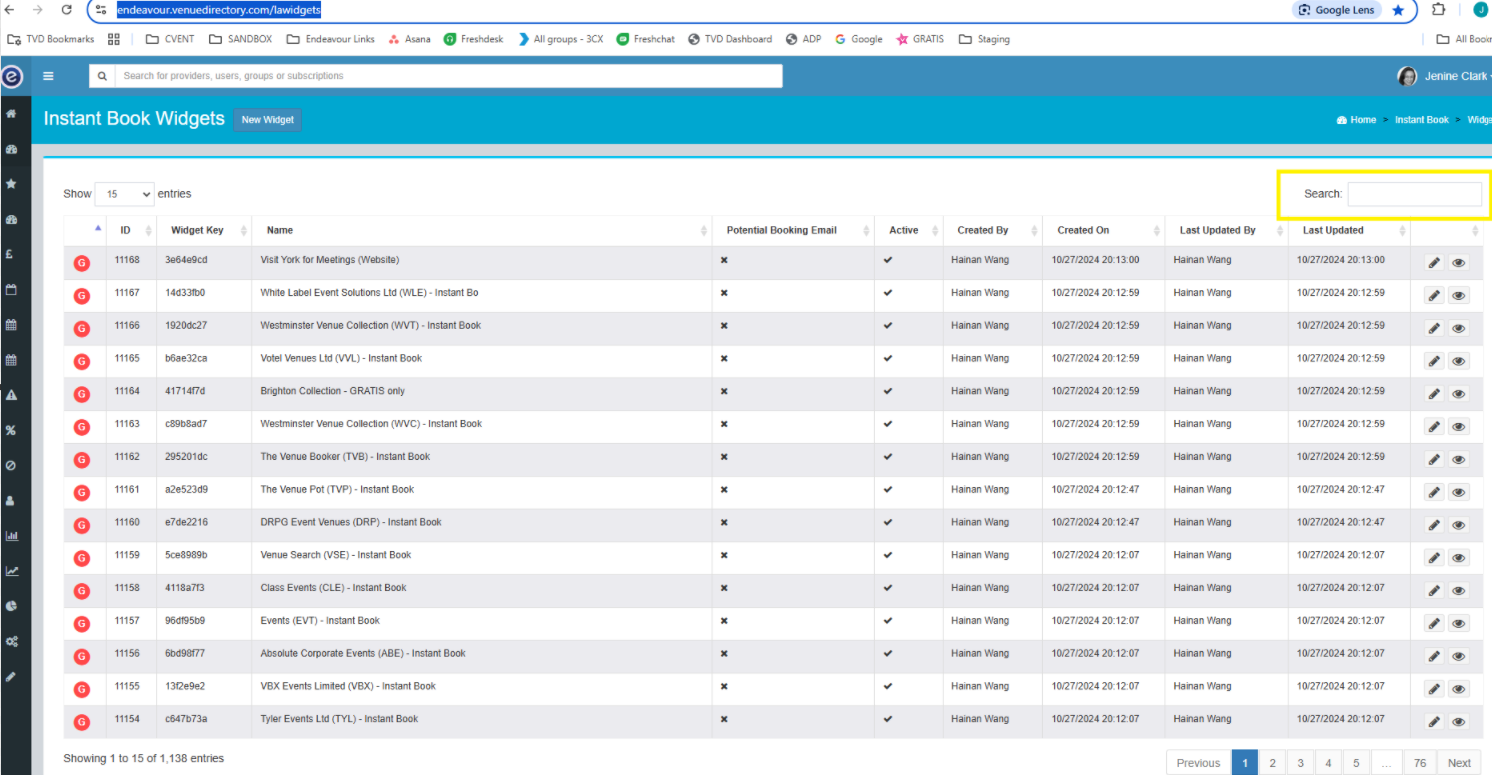This screenshot has width=1492, height=775.
Task: Edit Tyler Events Ltd widget pencil icon
Action: tap(1434, 722)
